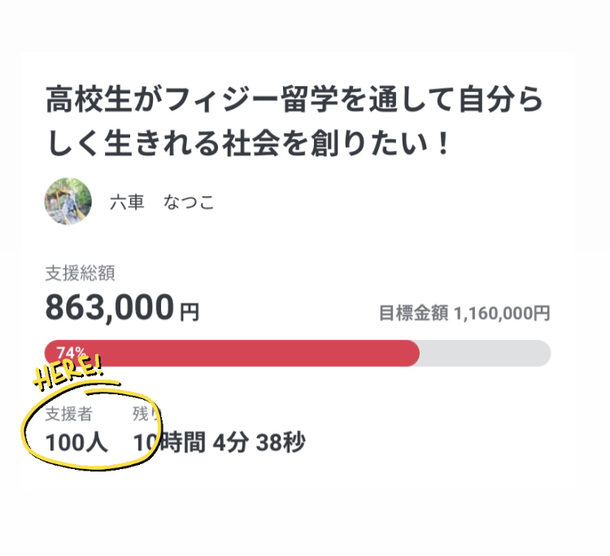Select the 863,000 total amount figure
The image size is (610, 556).
pos(109,308)
